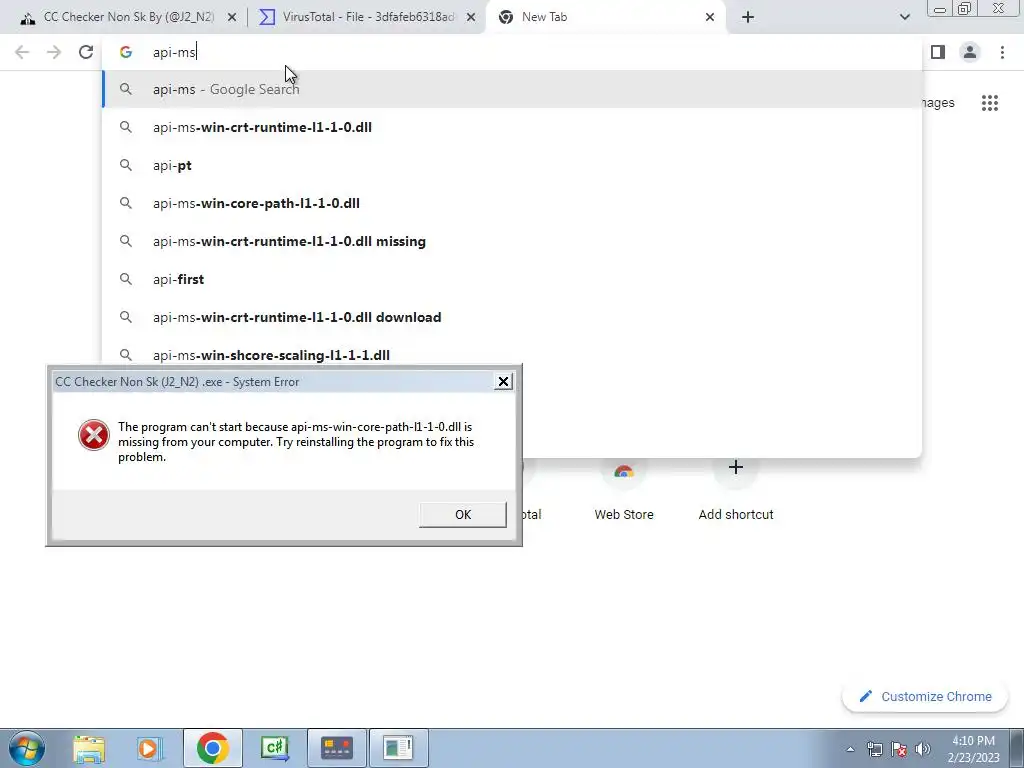Select suggestion api-ms-win-crt-runtime-l1-1-0.dll
The width and height of the screenshot is (1024, 768).
coord(511,127)
